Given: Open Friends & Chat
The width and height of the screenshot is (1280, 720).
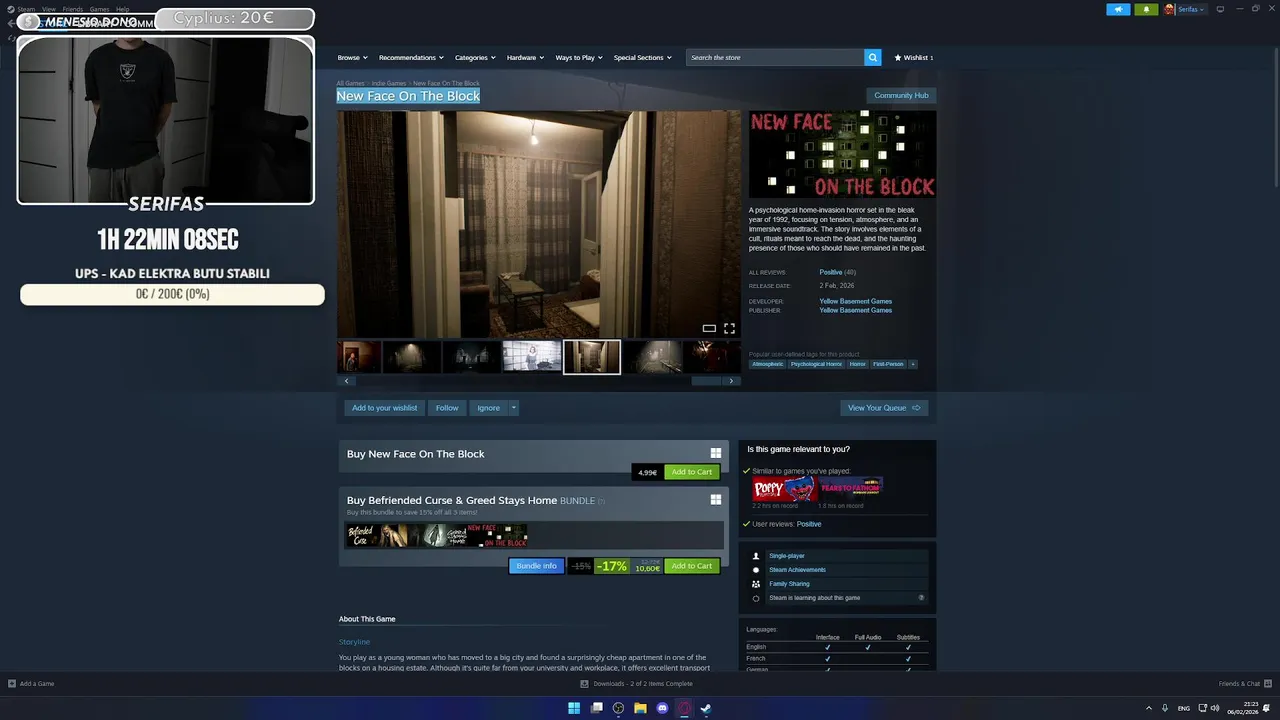Looking at the screenshot, I should pos(1244,684).
